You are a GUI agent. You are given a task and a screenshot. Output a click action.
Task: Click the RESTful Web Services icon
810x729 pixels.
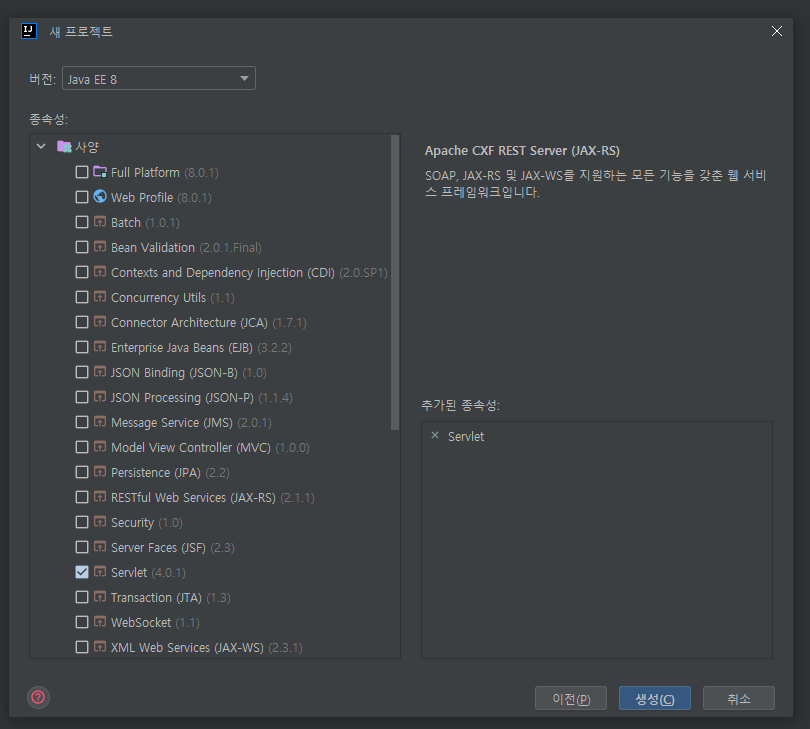[100, 497]
